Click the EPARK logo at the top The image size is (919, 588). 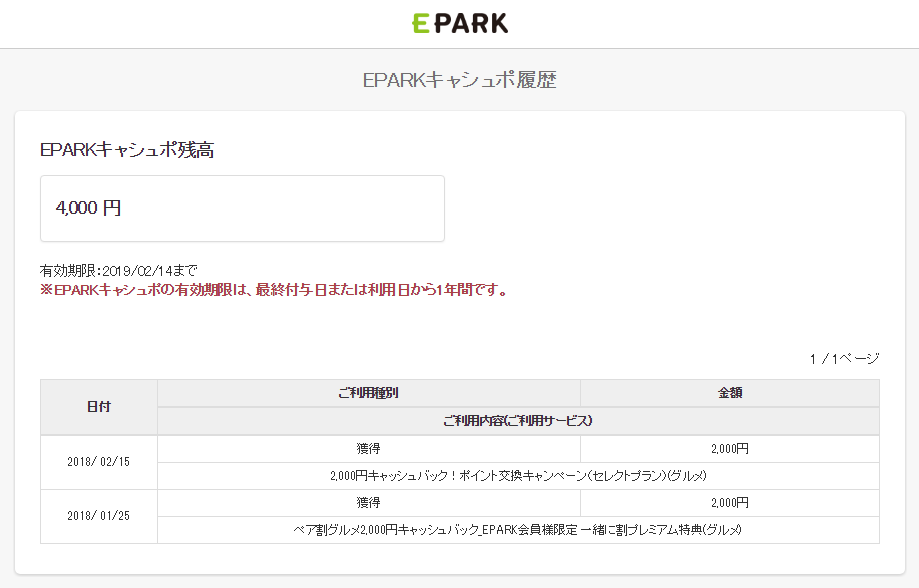tap(460, 23)
